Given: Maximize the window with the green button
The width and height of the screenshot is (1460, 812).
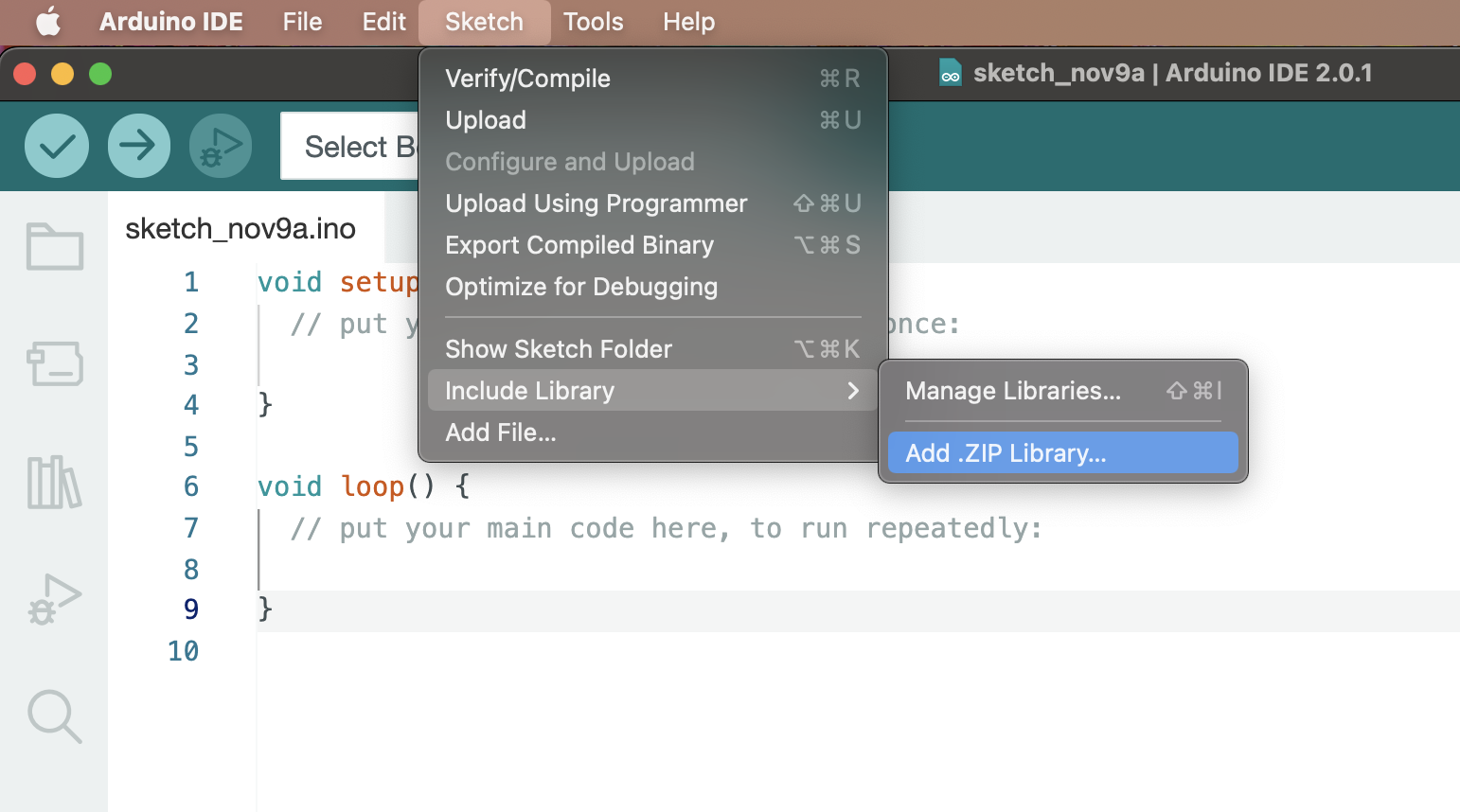Looking at the screenshot, I should (100, 74).
